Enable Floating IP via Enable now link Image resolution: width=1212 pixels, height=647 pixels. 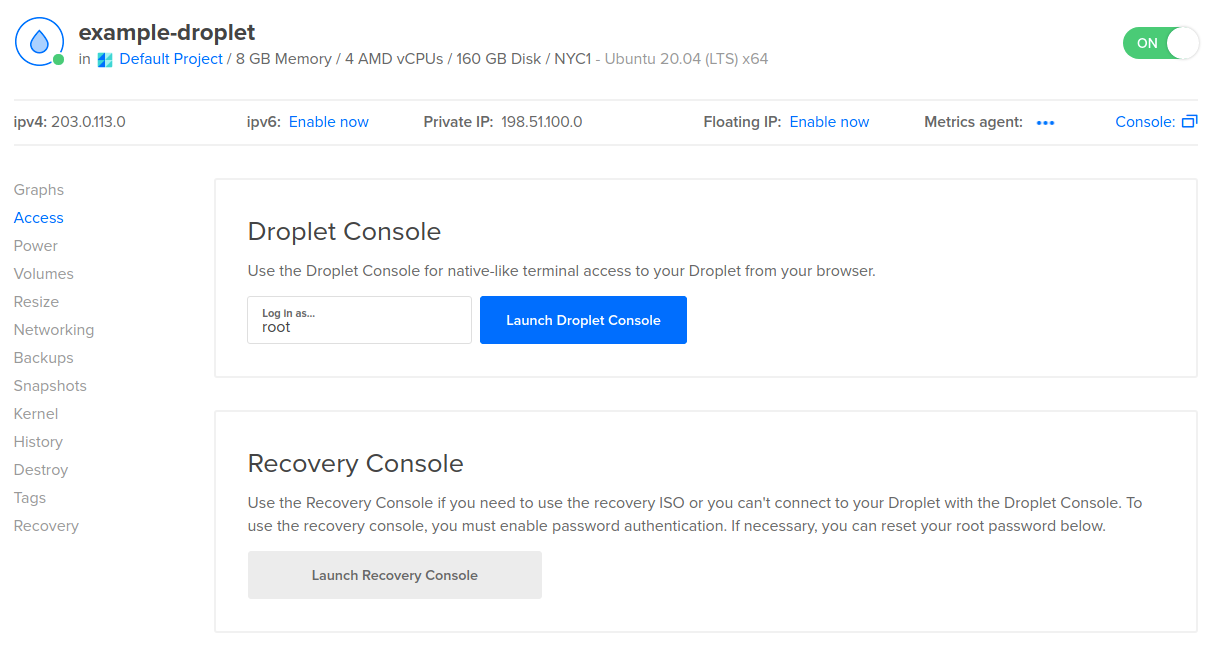click(x=829, y=122)
